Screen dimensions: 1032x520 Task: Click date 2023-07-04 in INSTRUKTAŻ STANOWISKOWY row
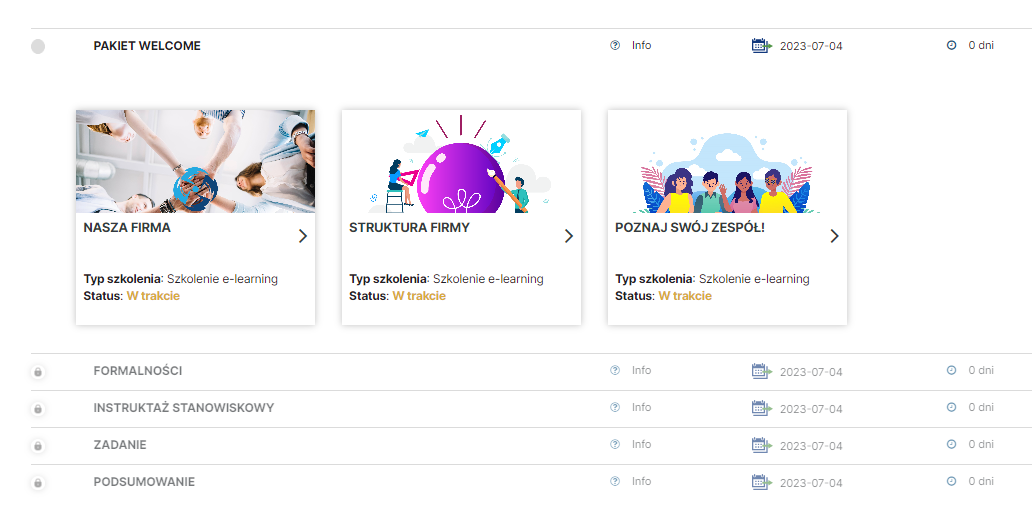tap(811, 409)
